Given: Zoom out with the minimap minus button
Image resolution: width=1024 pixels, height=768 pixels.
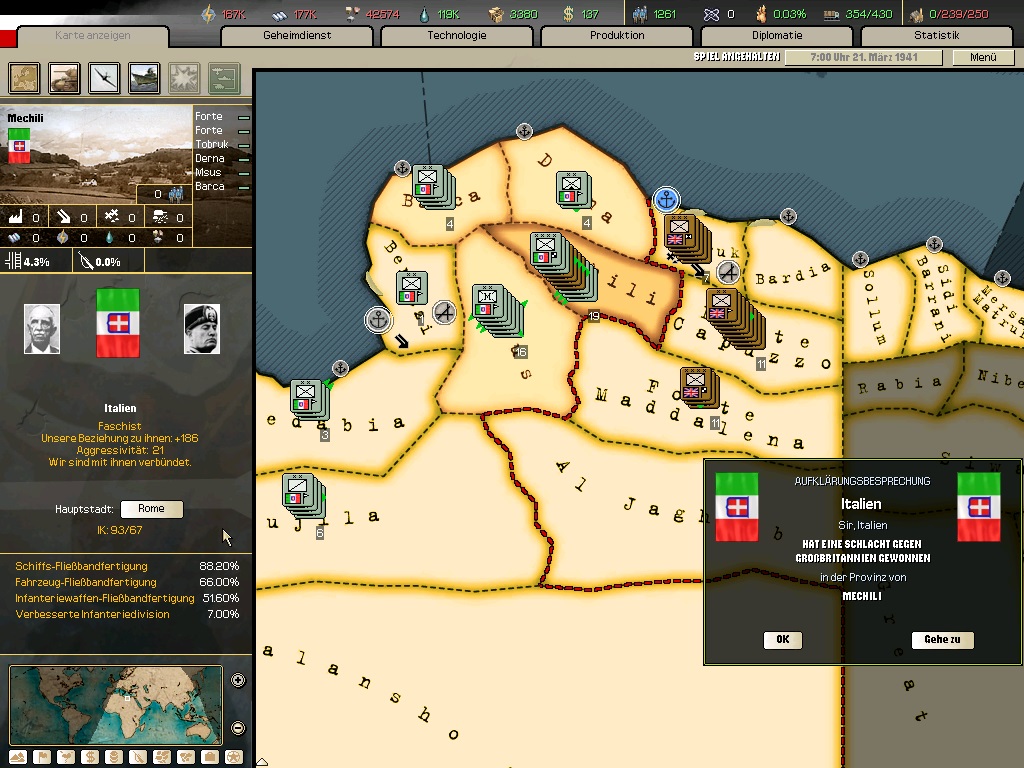Looking at the screenshot, I should pos(238,728).
